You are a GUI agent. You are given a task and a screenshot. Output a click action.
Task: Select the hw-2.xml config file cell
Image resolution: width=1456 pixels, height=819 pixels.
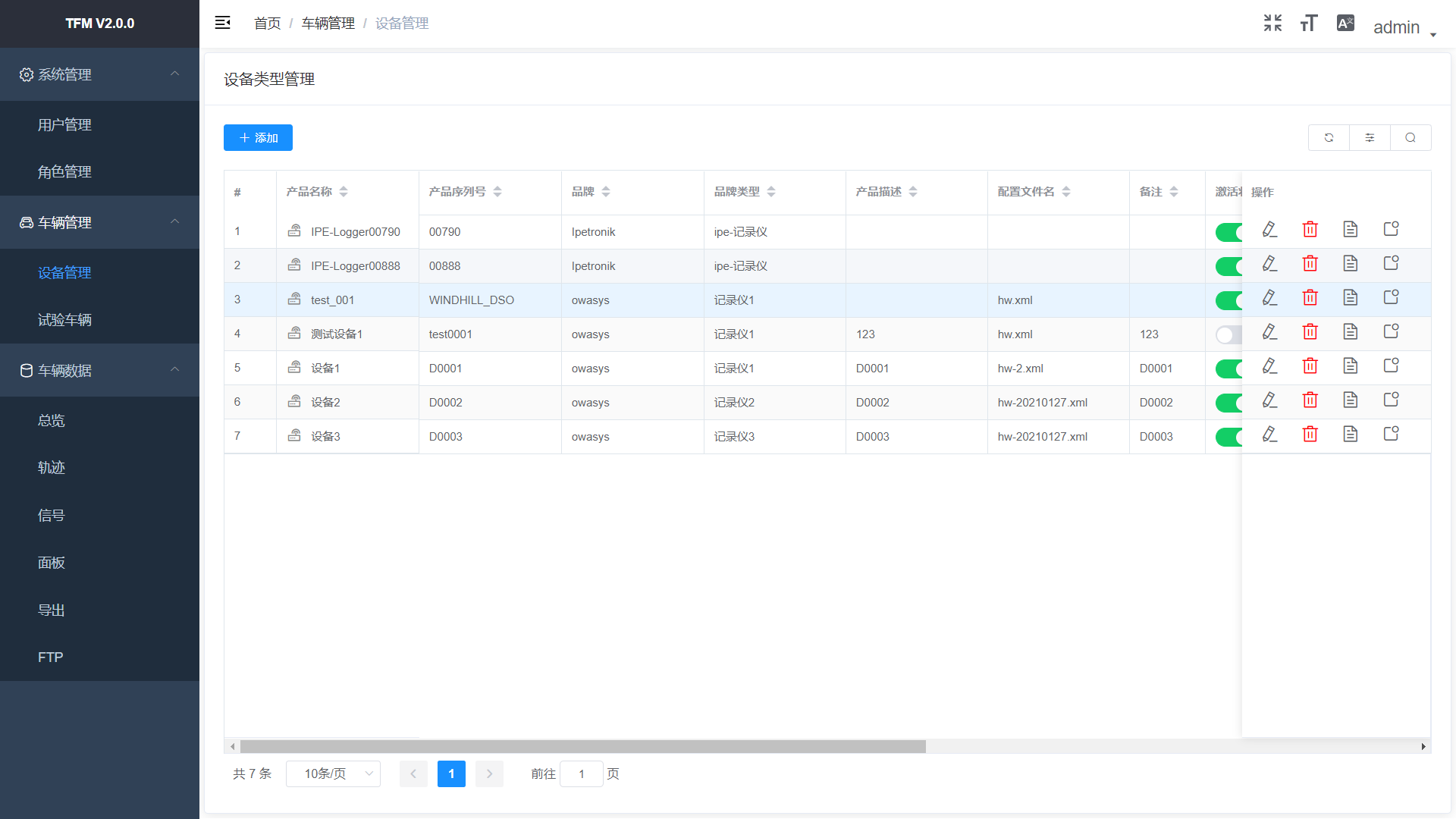(1058, 369)
